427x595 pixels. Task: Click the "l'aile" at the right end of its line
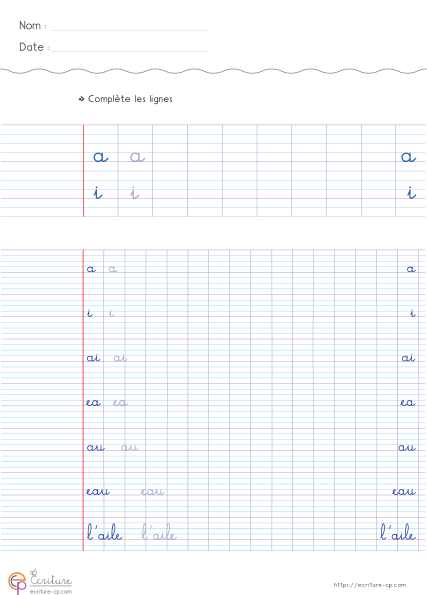point(398,532)
